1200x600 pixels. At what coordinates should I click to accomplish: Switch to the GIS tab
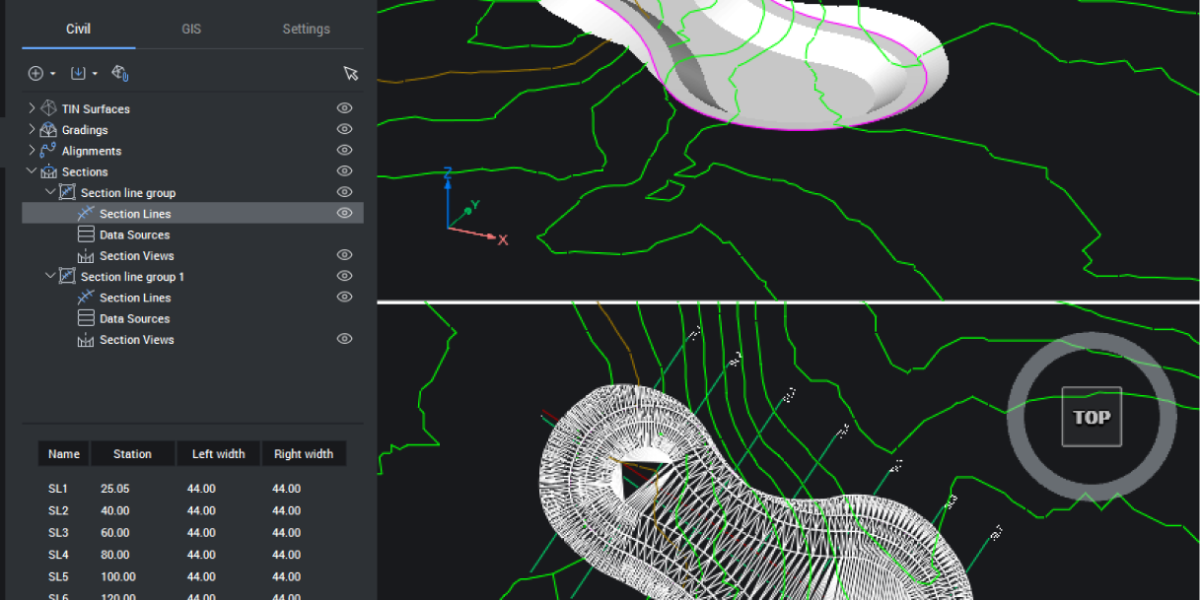click(191, 29)
